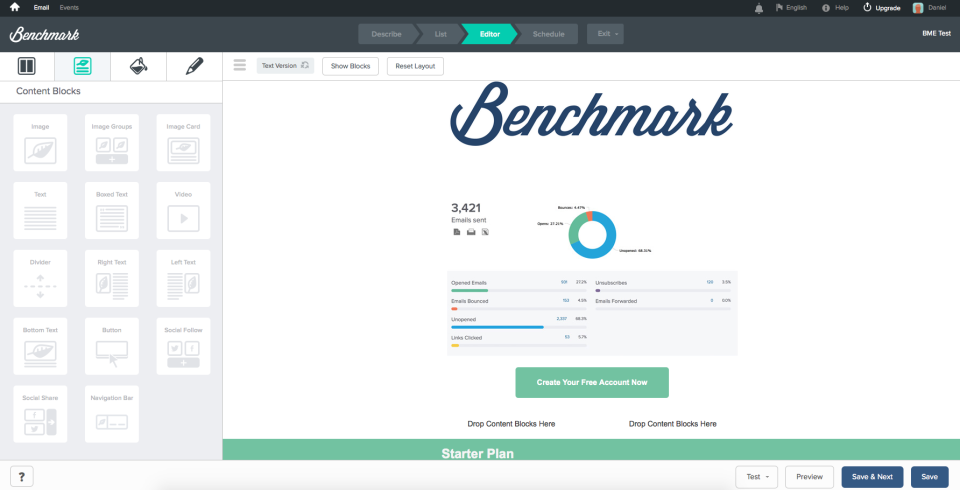Choose the Text content block
The height and width of the screenshot is (490, 960).
coord(40,211)
